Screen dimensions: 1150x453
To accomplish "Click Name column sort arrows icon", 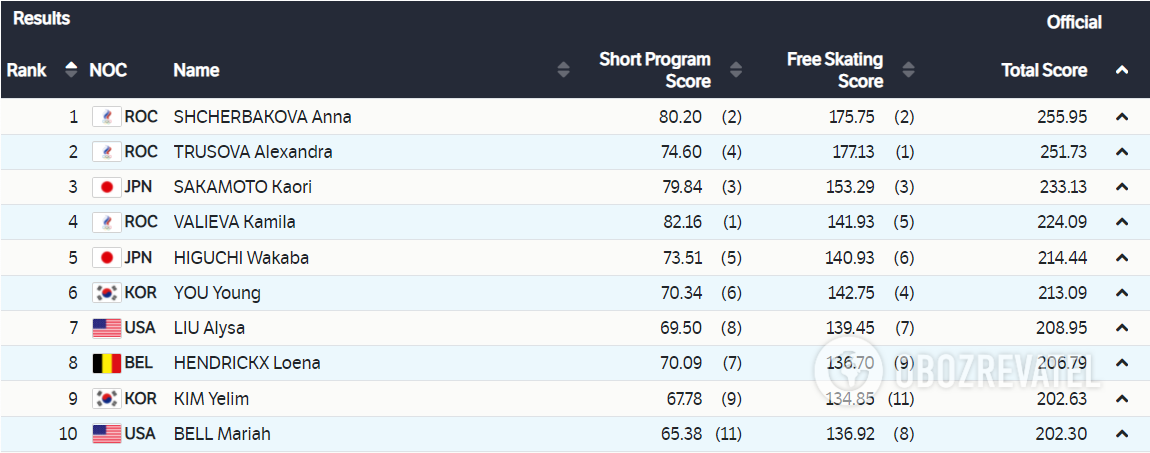I will coord(563,70).
